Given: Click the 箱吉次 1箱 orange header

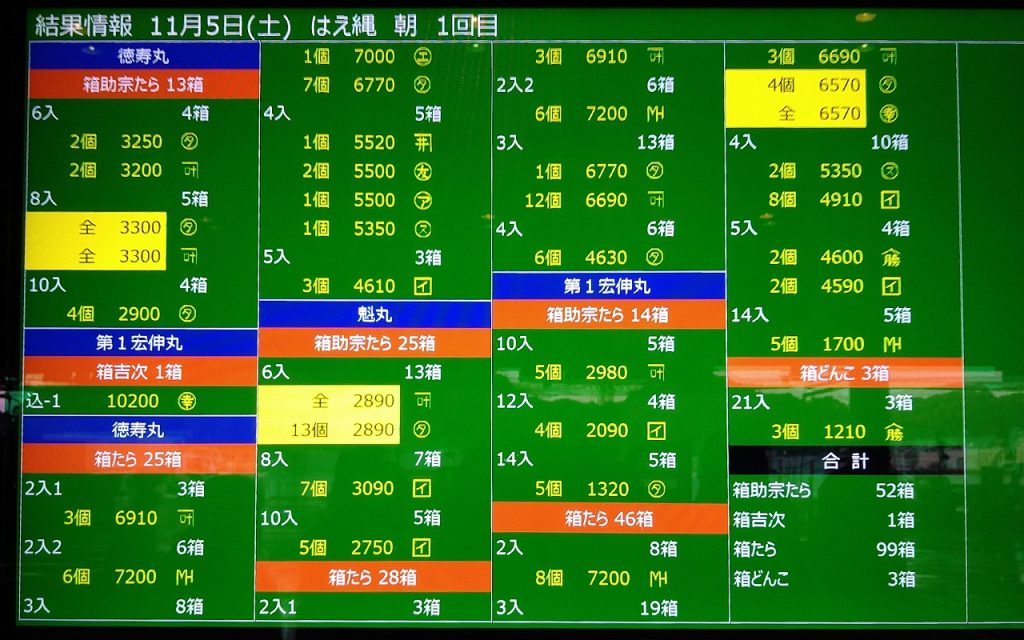Looking at the screenshot, I should pyautogui.click(x=140, y=372).
